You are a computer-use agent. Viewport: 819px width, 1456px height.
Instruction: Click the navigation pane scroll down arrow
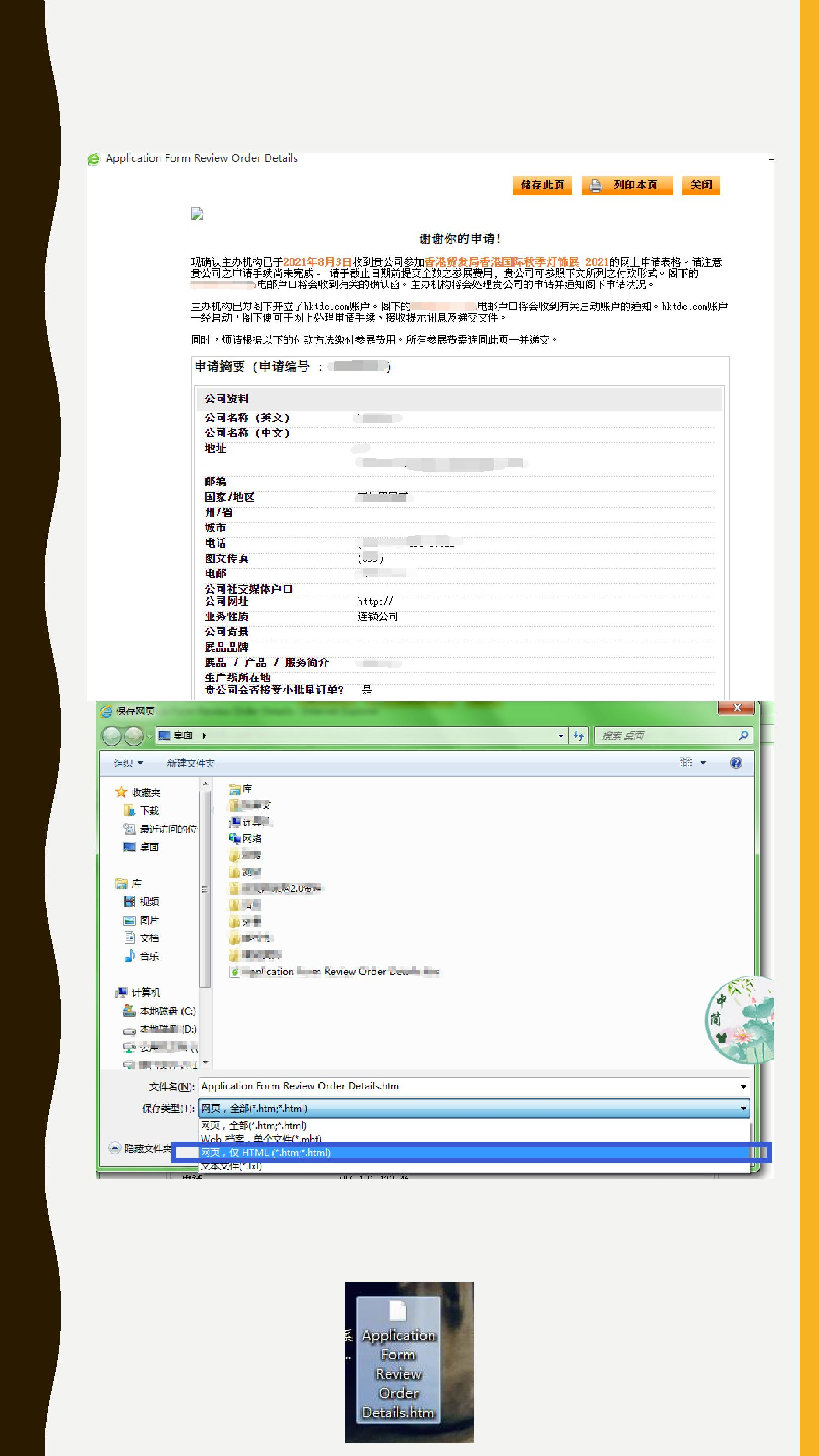click(206, 1063)
